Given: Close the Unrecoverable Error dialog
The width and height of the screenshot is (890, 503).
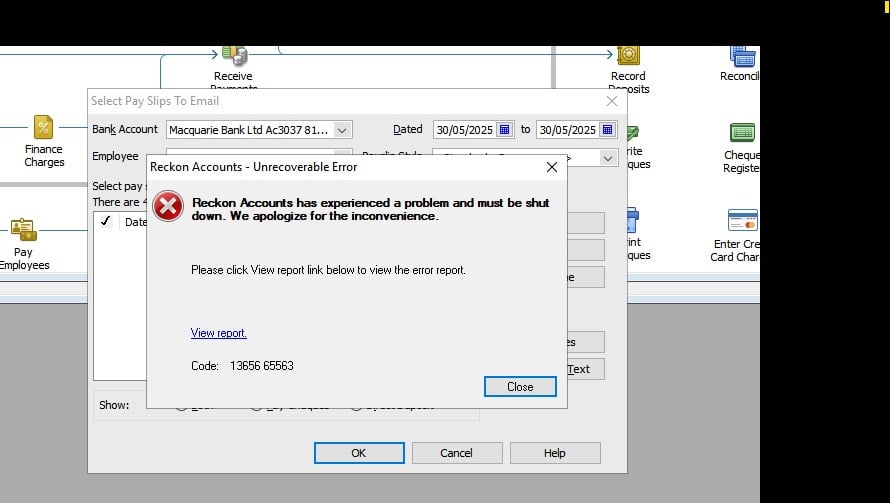Looking at the screenshot, I should click(x=520, y=387).
